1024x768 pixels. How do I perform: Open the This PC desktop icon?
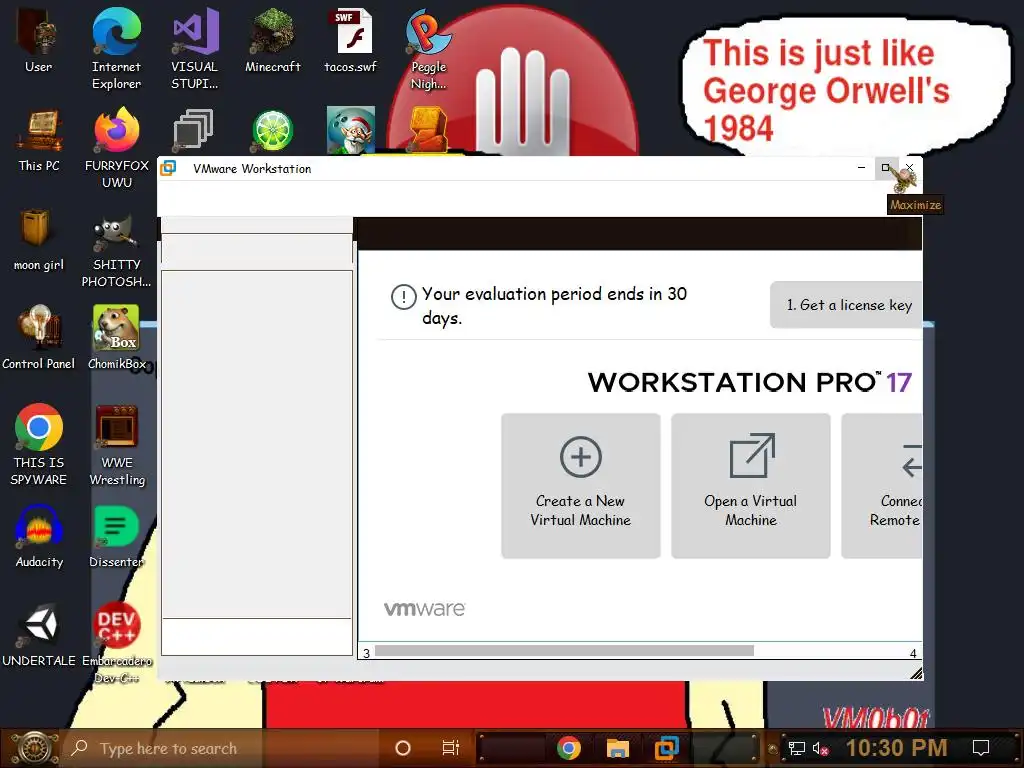39,140
